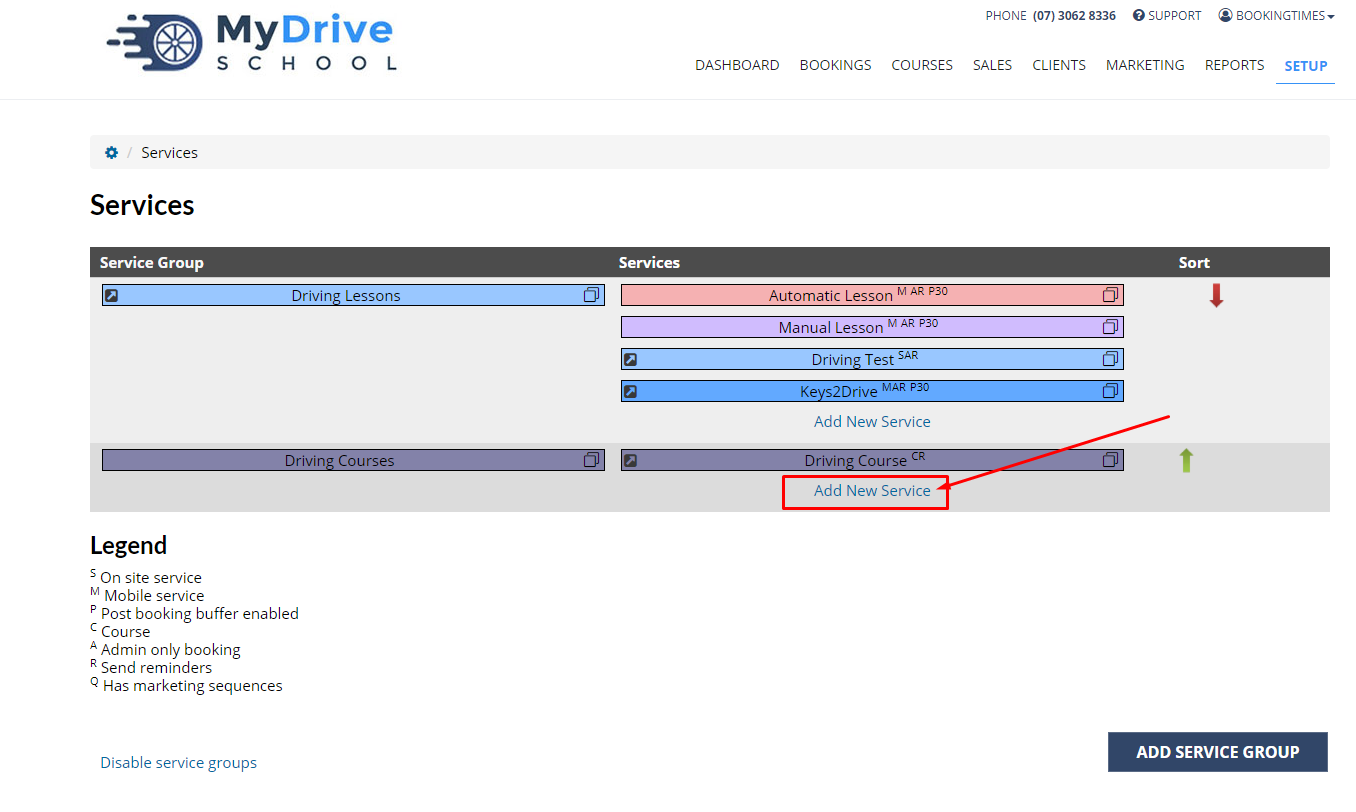Copy the Automatic Lesson service
Viewport: 1356px width, 812px height.
1110,295
